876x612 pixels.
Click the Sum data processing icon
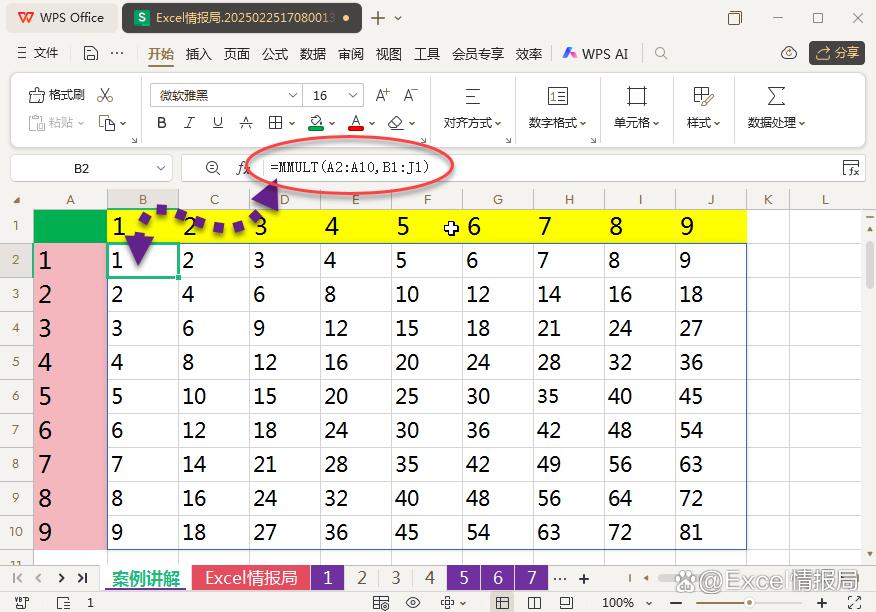(775, 95)
